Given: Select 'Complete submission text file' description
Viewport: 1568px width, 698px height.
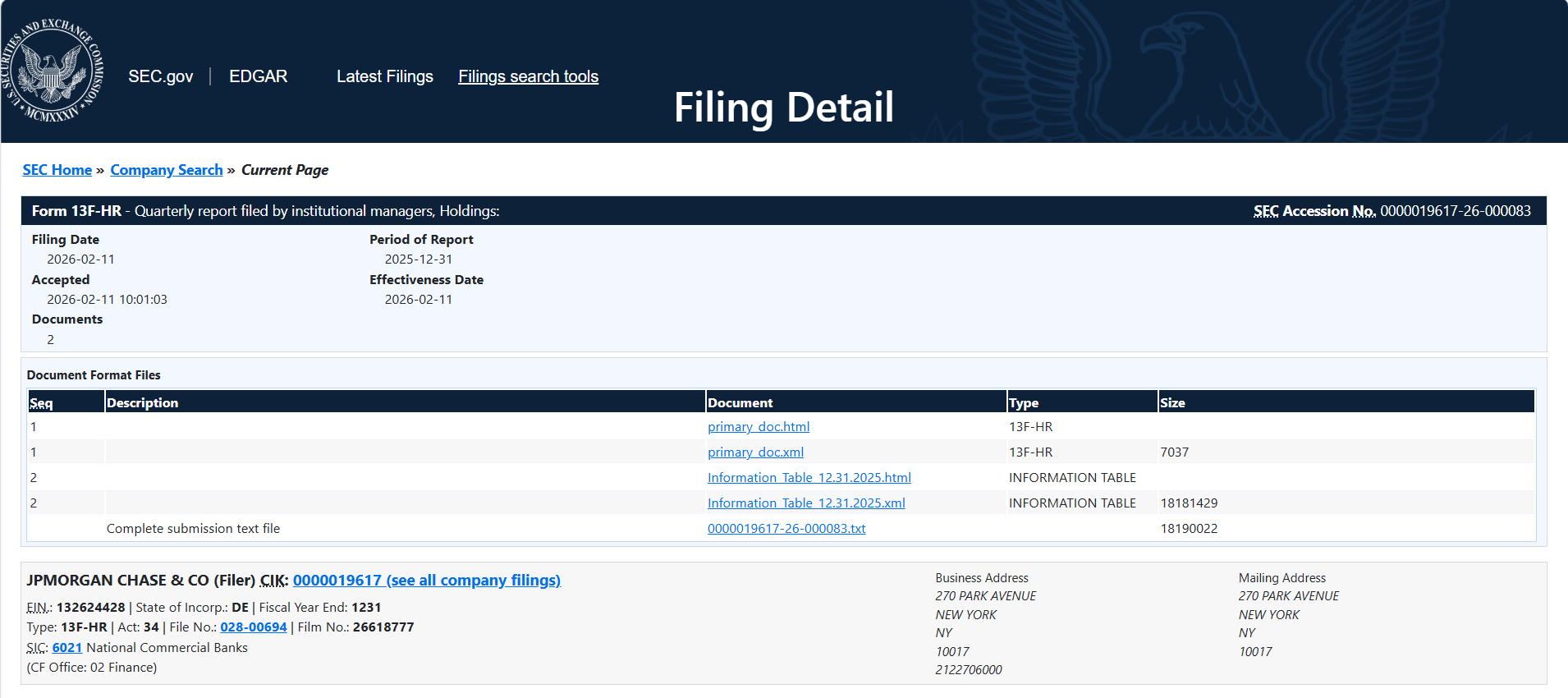Looking at the screenshot, I should tap(193, 529).
